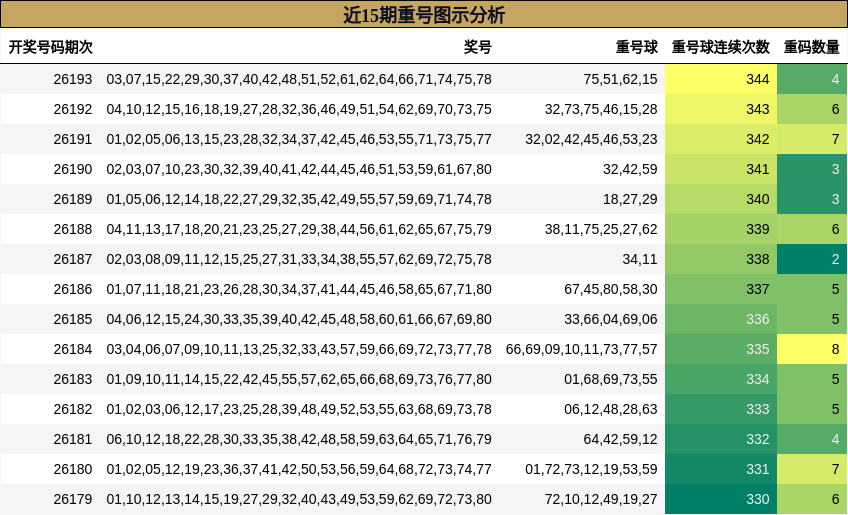848x515 pixels.
Task: Click period number 26191
Action: click(x=73, y=139)
